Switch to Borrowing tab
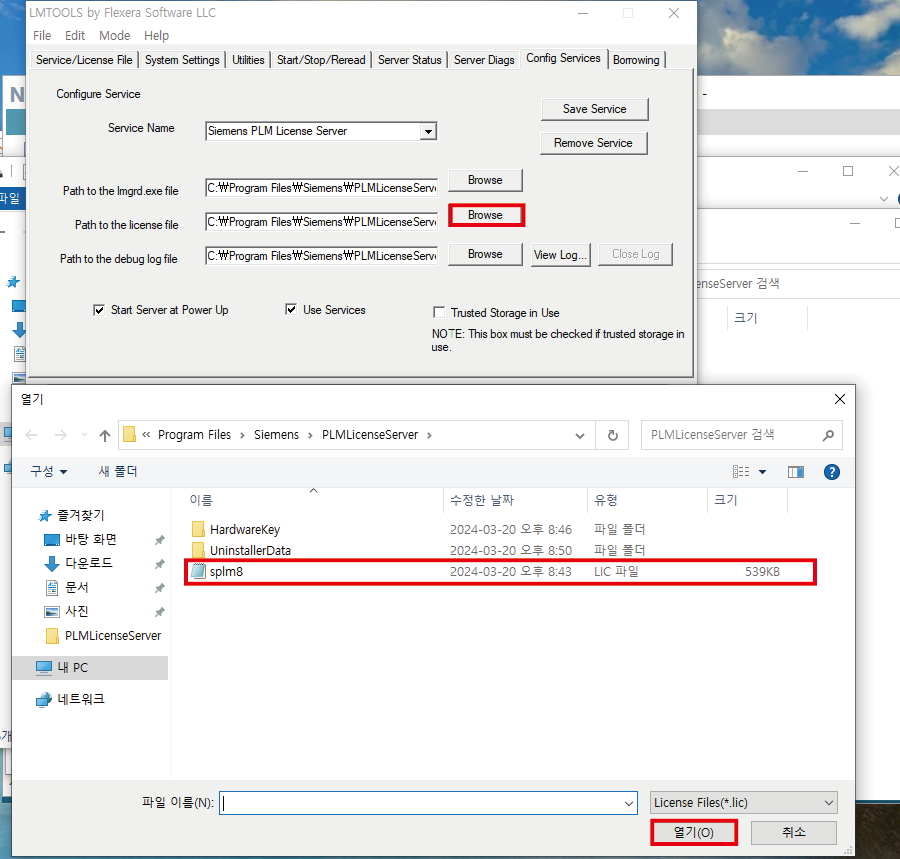This screenshot has width=900, height=859. point(636,60)
